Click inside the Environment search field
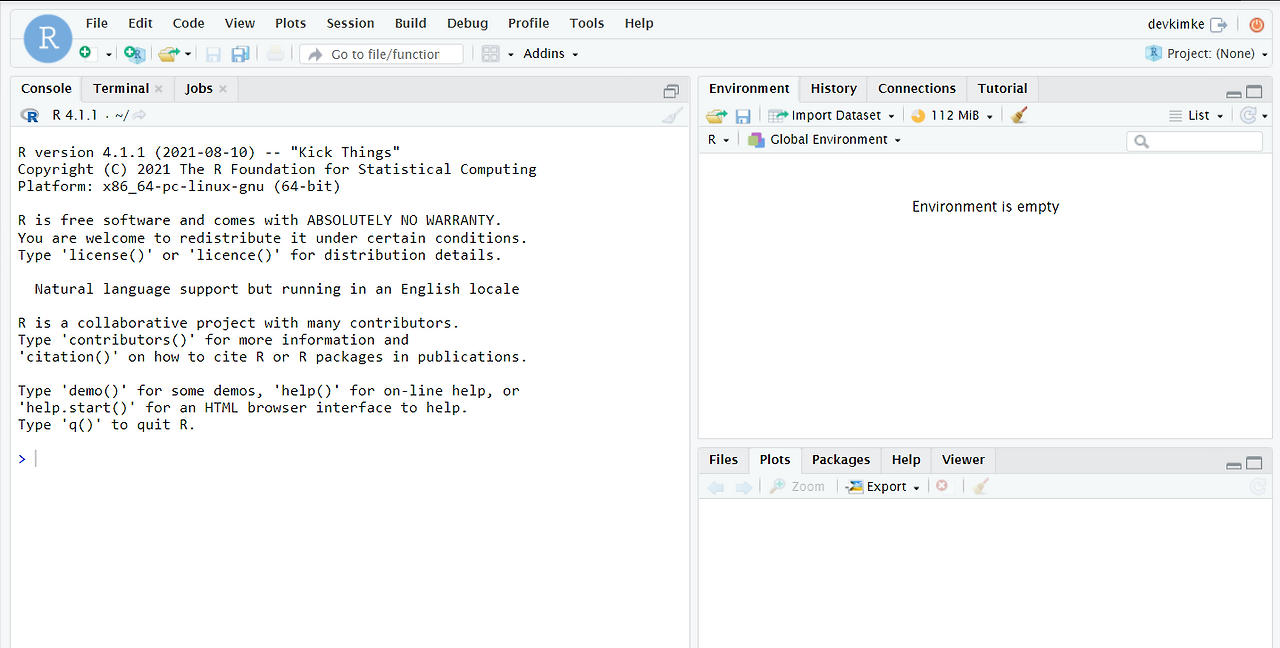This screenshot has width=1280, height=648. click(1194, 141)
